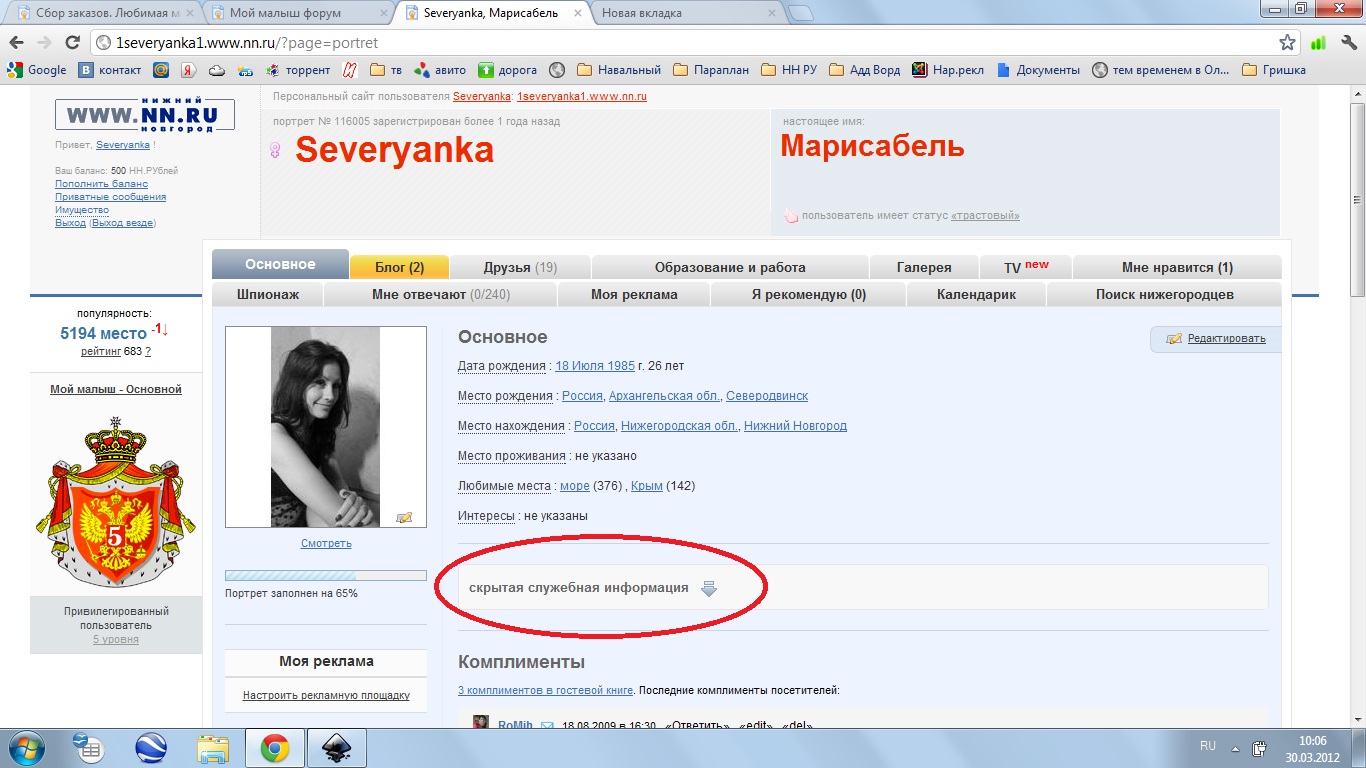
Task: Click the mail @ bookmark icon
Action: [x=161, y=70]
